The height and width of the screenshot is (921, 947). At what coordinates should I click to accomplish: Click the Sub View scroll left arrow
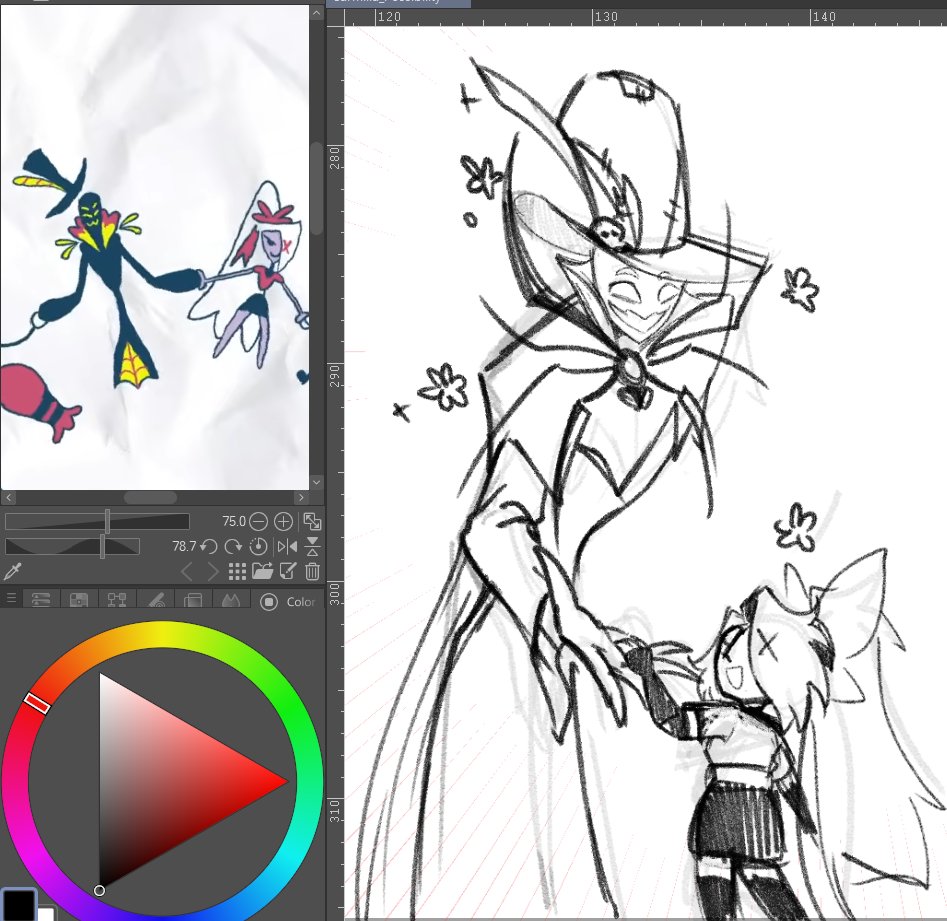point(8,498)
